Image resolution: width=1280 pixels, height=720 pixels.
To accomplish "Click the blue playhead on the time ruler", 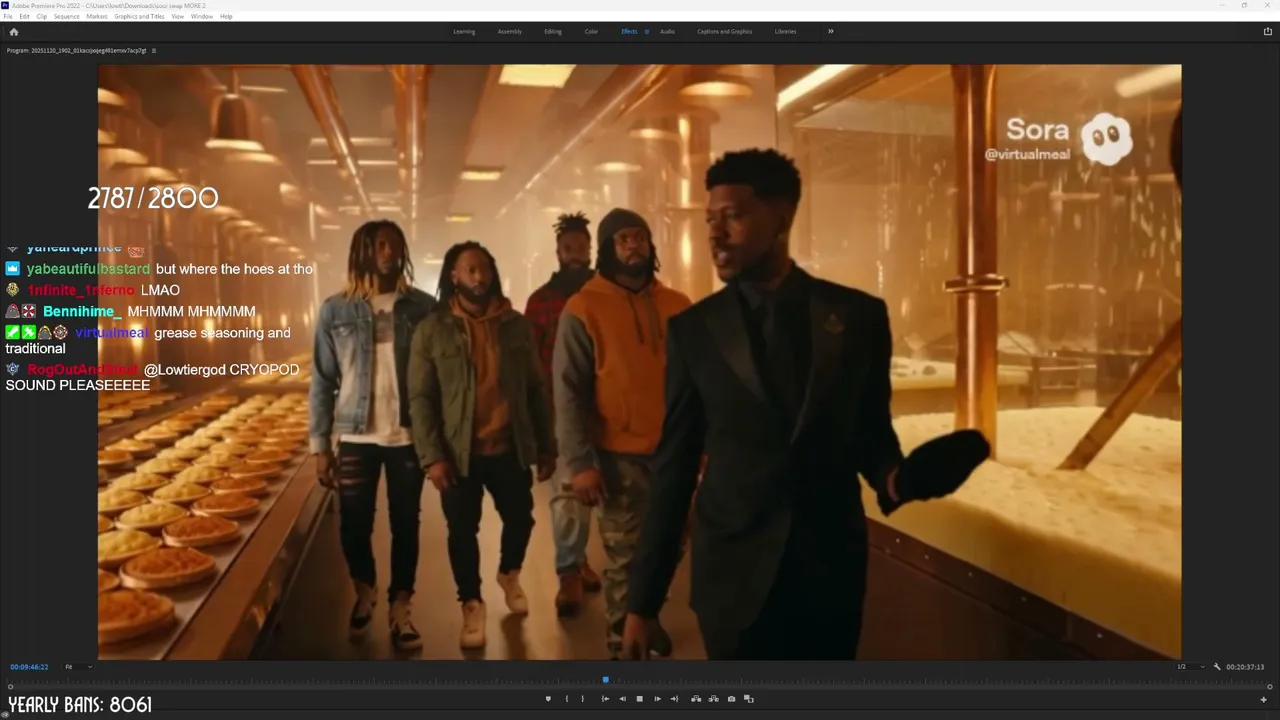I will (x=605, y=680).
